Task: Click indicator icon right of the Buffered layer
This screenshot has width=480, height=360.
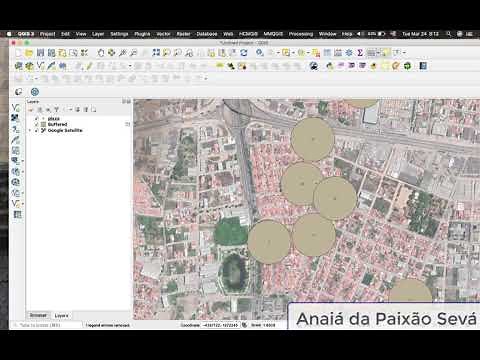Action: coord(127,124)
